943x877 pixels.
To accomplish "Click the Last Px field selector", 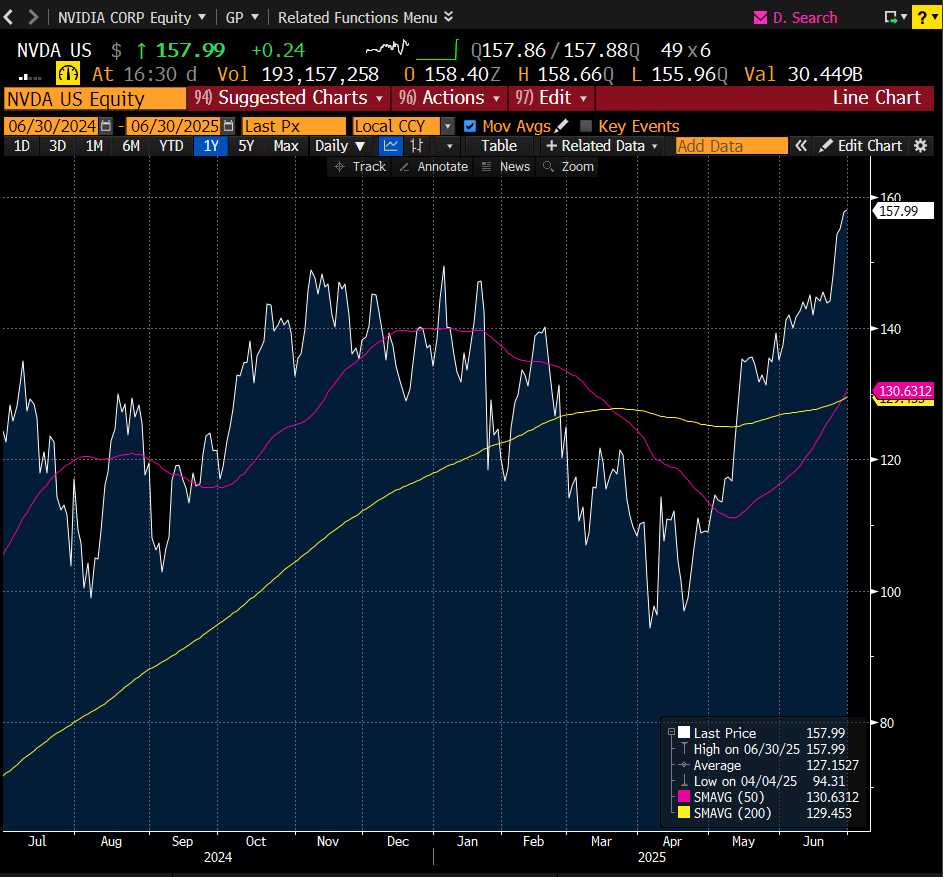I will [x=294, y=126].
